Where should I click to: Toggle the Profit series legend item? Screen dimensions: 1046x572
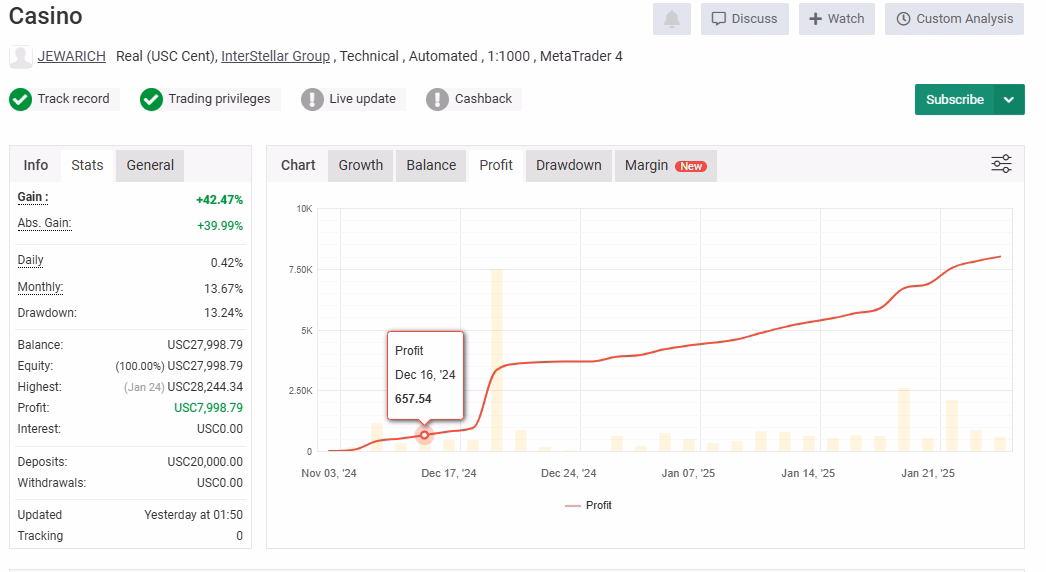pyautogui.click(x=589, y=505)
